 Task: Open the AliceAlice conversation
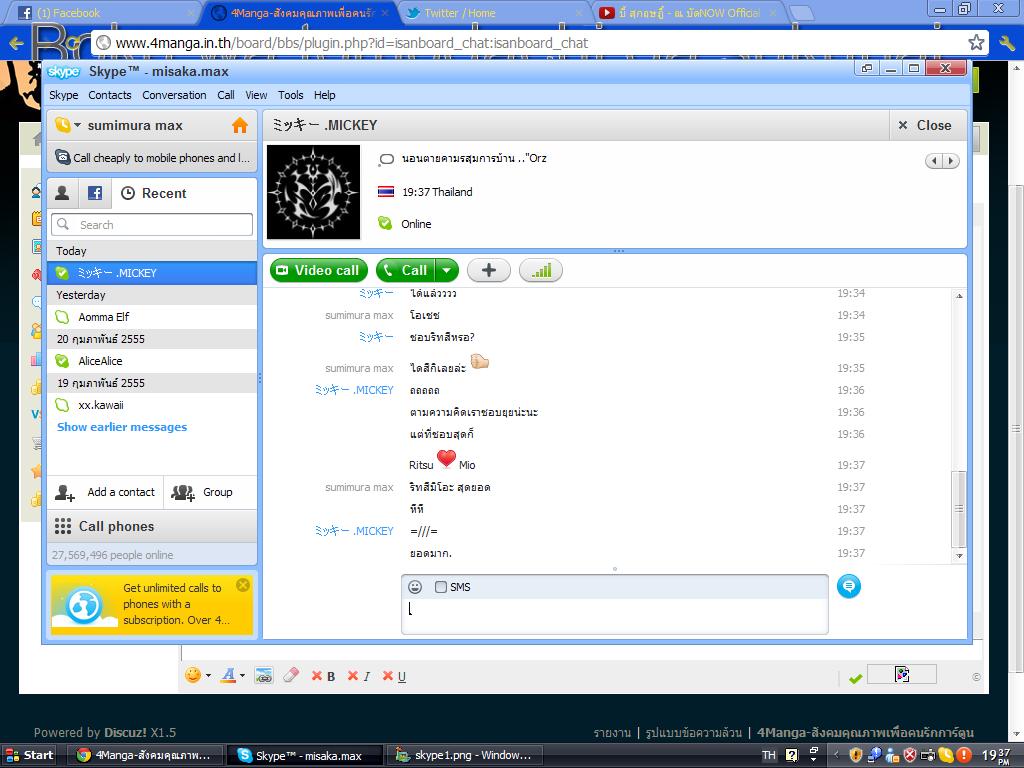click(x=152, y=361)
